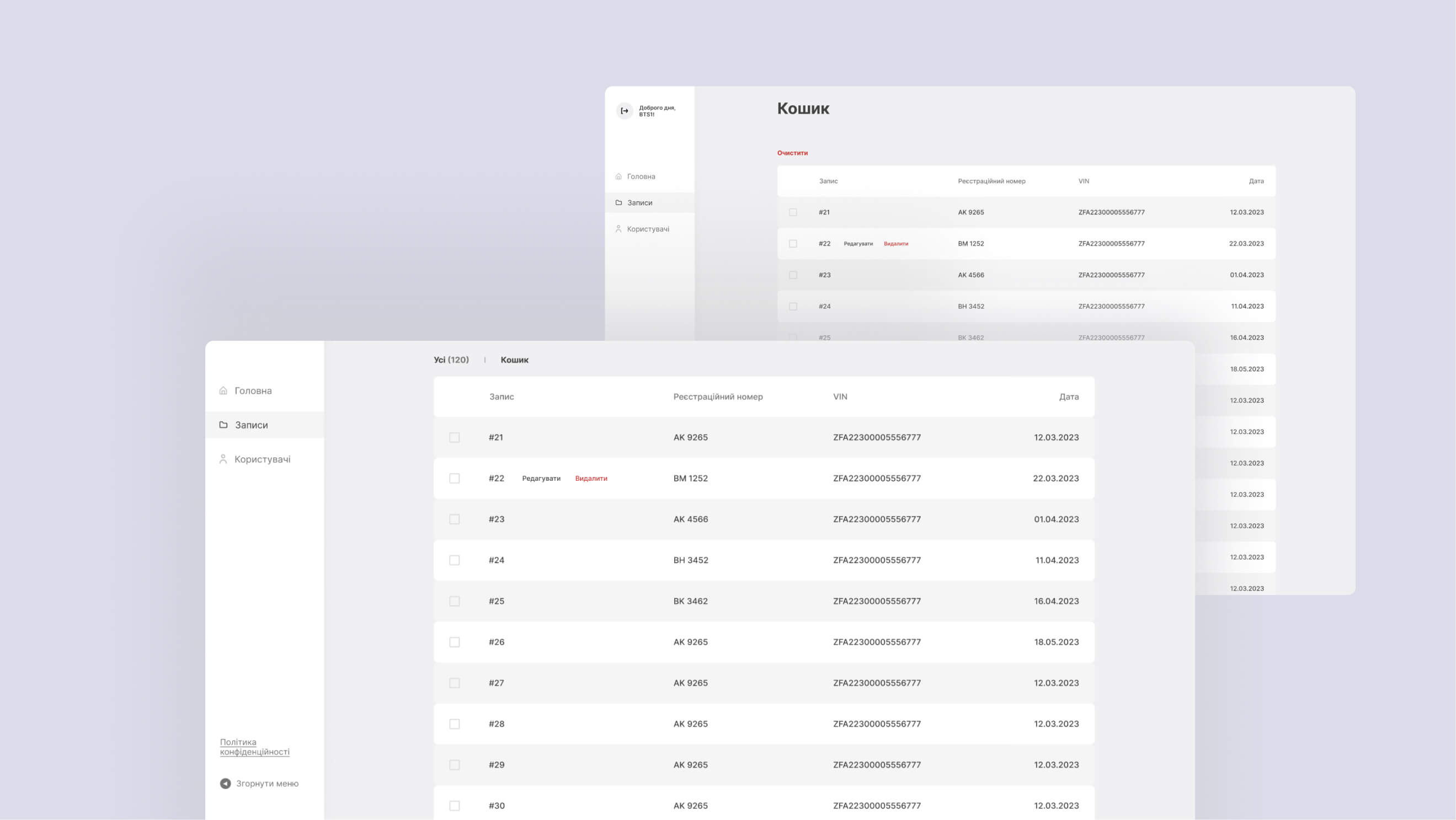1456x820 pixels.
Task: Open the Кошик tab
Action: click(514, 360)
